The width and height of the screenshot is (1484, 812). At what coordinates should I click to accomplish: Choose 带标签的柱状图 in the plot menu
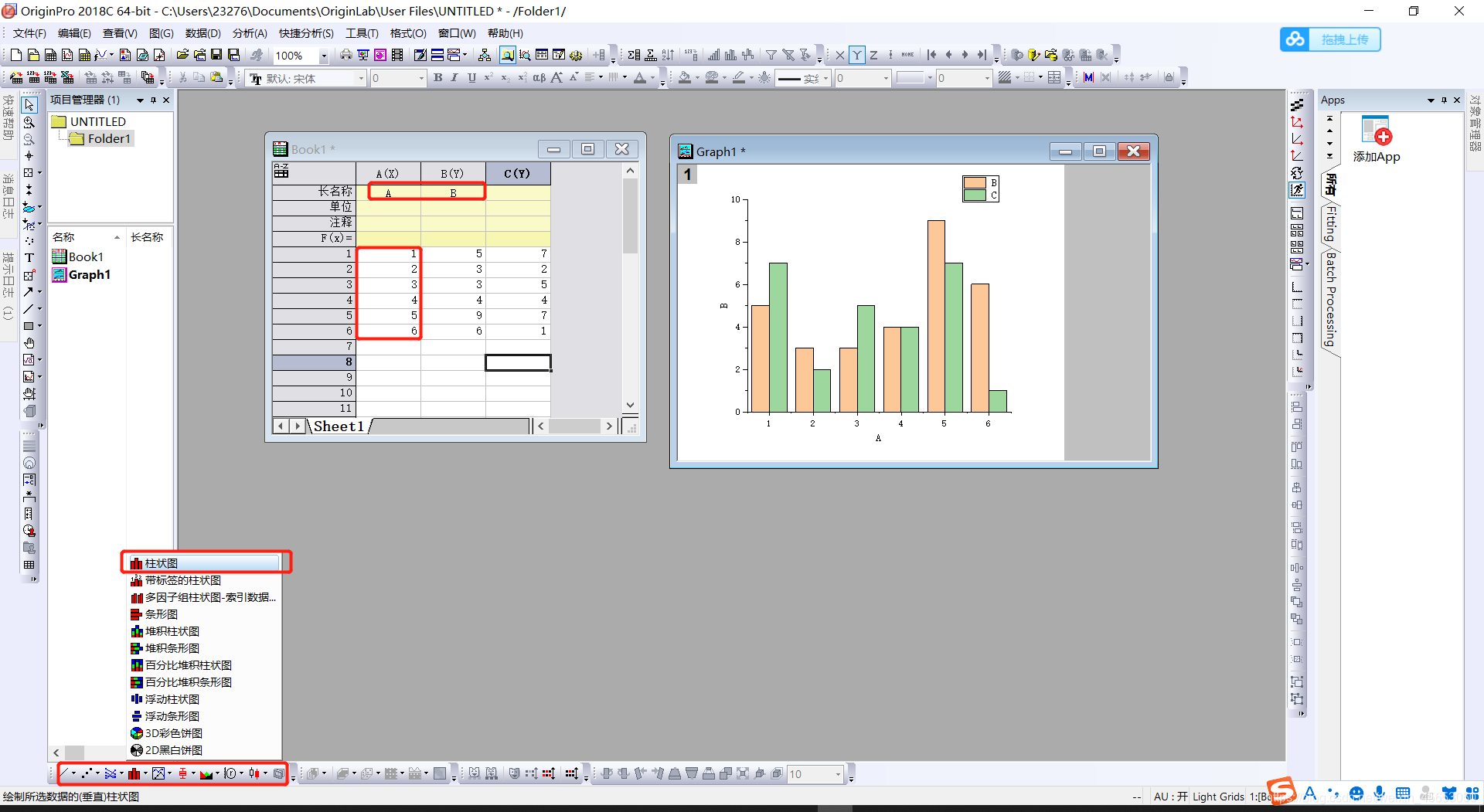205,580
